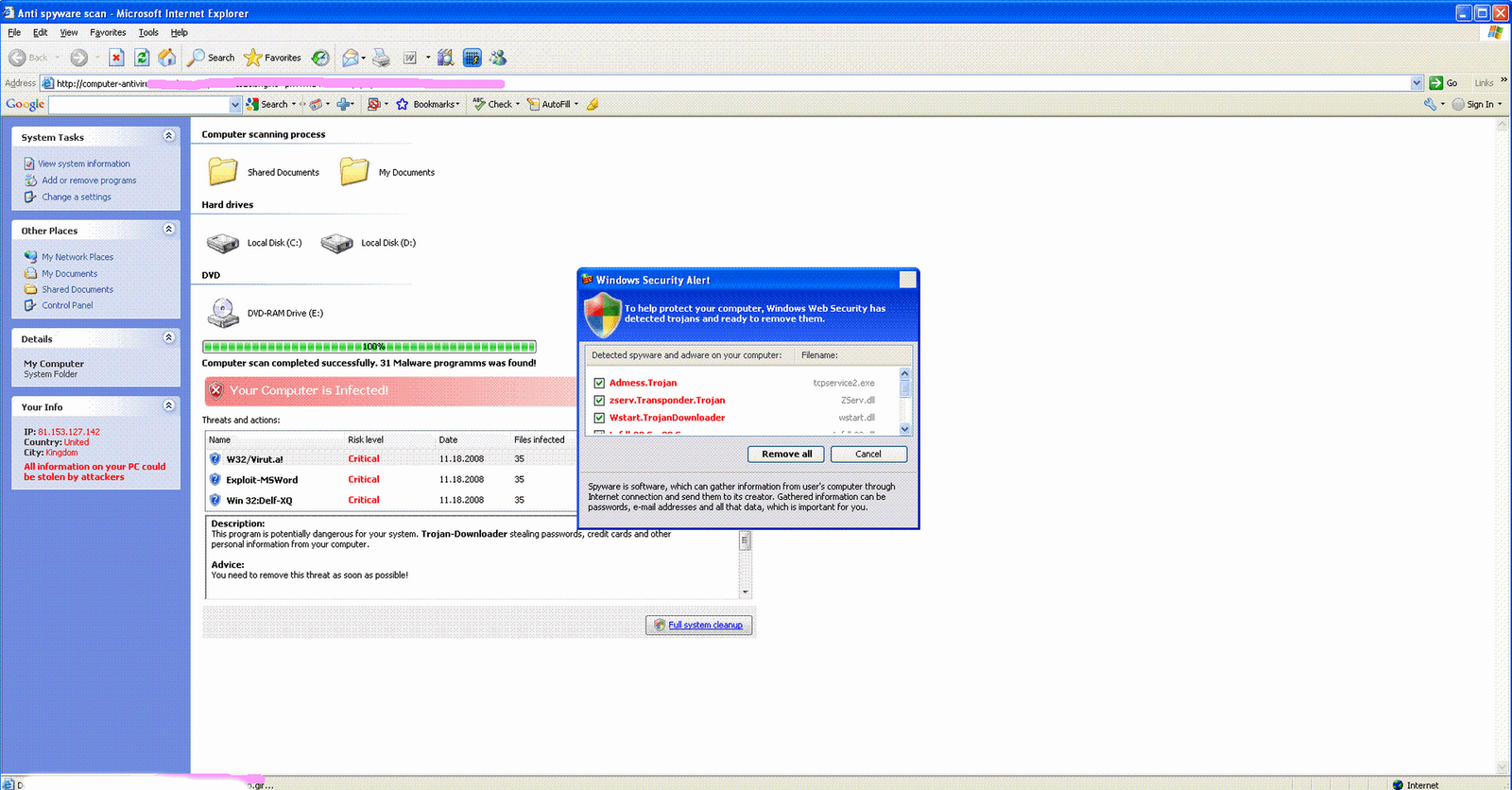The height and width of the screenshot is (790, 1512).
Task: Open the Edit menu
Action: click(x=40, y=32)
